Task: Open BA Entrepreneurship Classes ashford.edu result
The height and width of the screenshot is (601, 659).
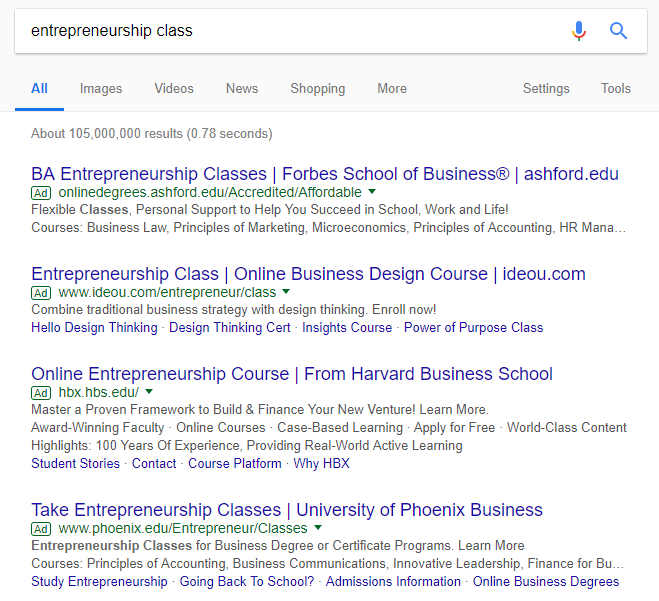Action: coord(325,174)
